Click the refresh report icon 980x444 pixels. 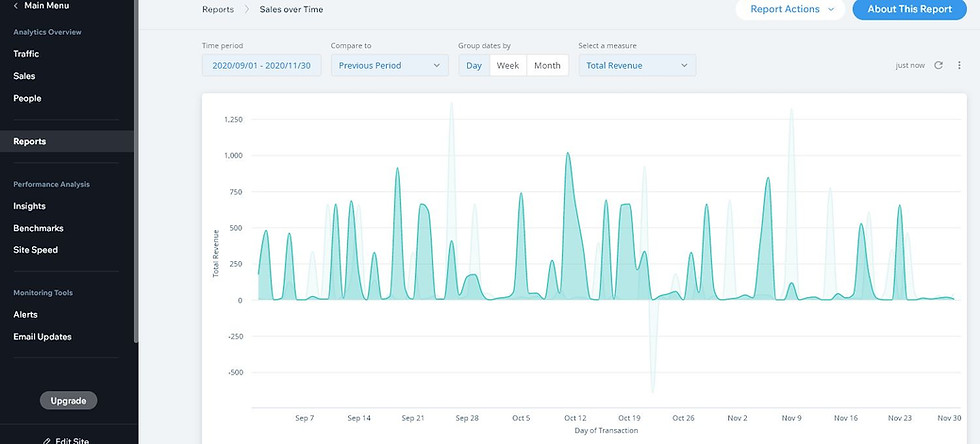(x=938, y=65)
